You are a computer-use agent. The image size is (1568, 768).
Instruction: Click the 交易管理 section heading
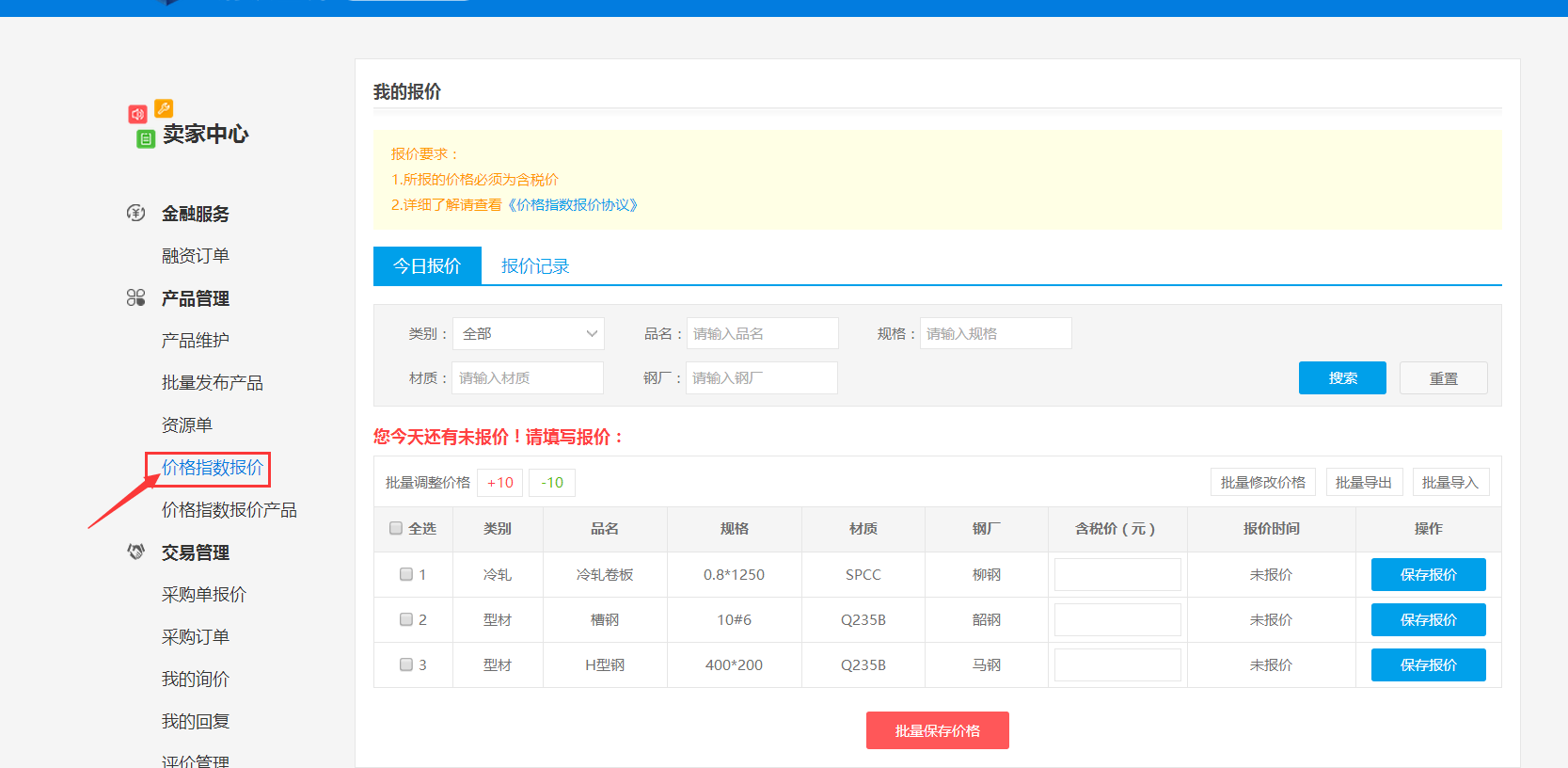point(196,552)
